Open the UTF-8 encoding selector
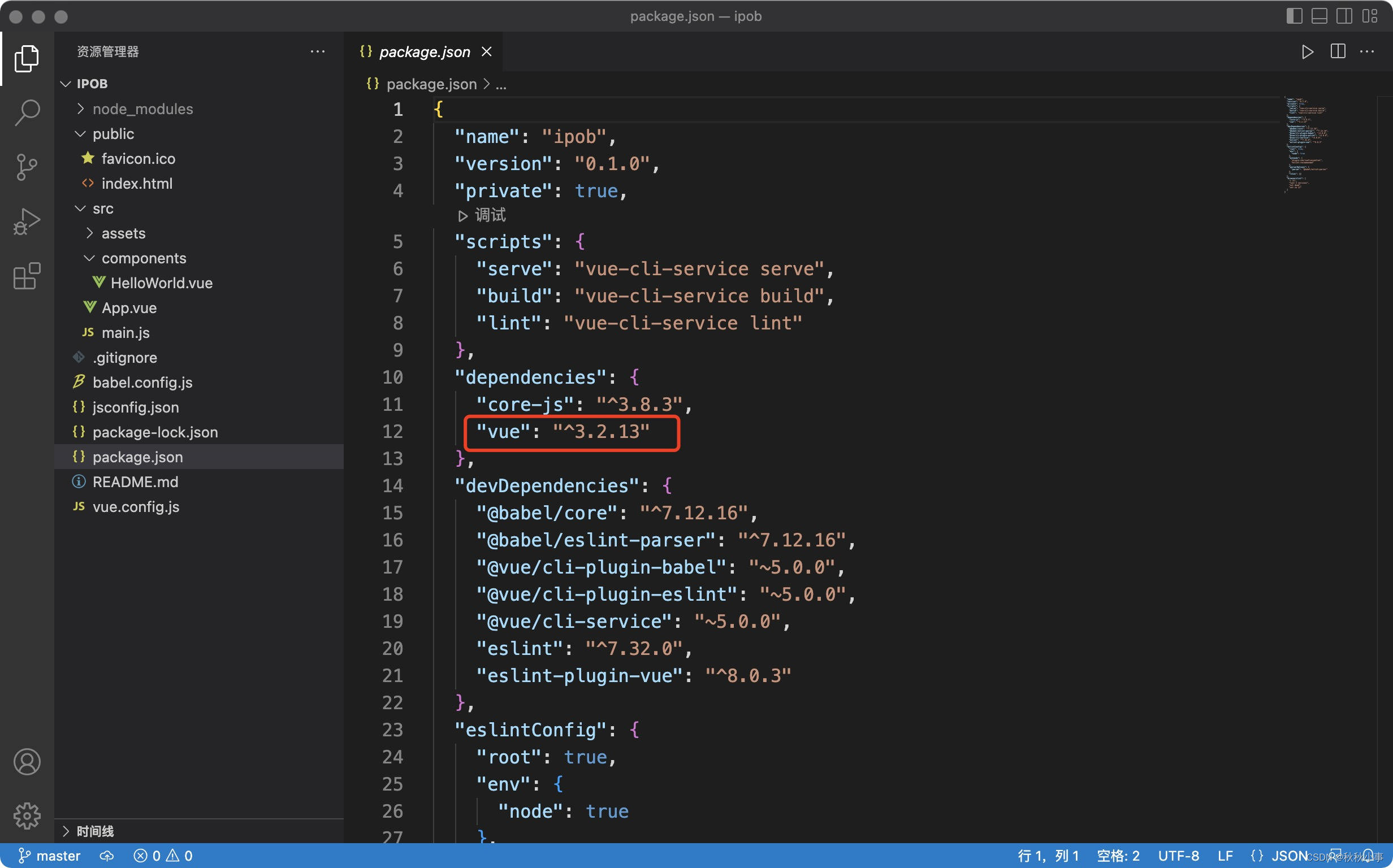The image size is (1393, 868). 1178,856
